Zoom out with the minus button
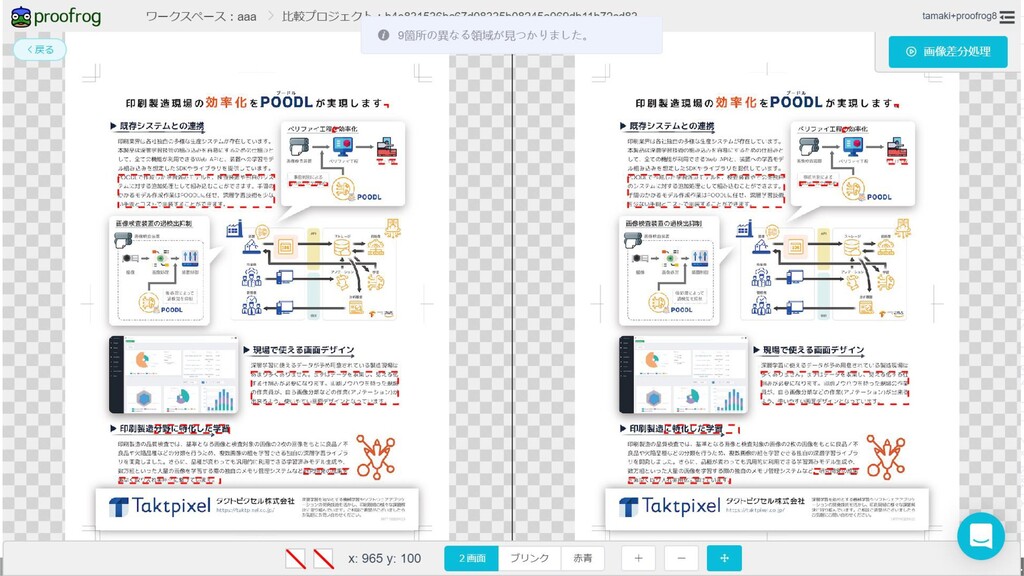 point(681,558)
